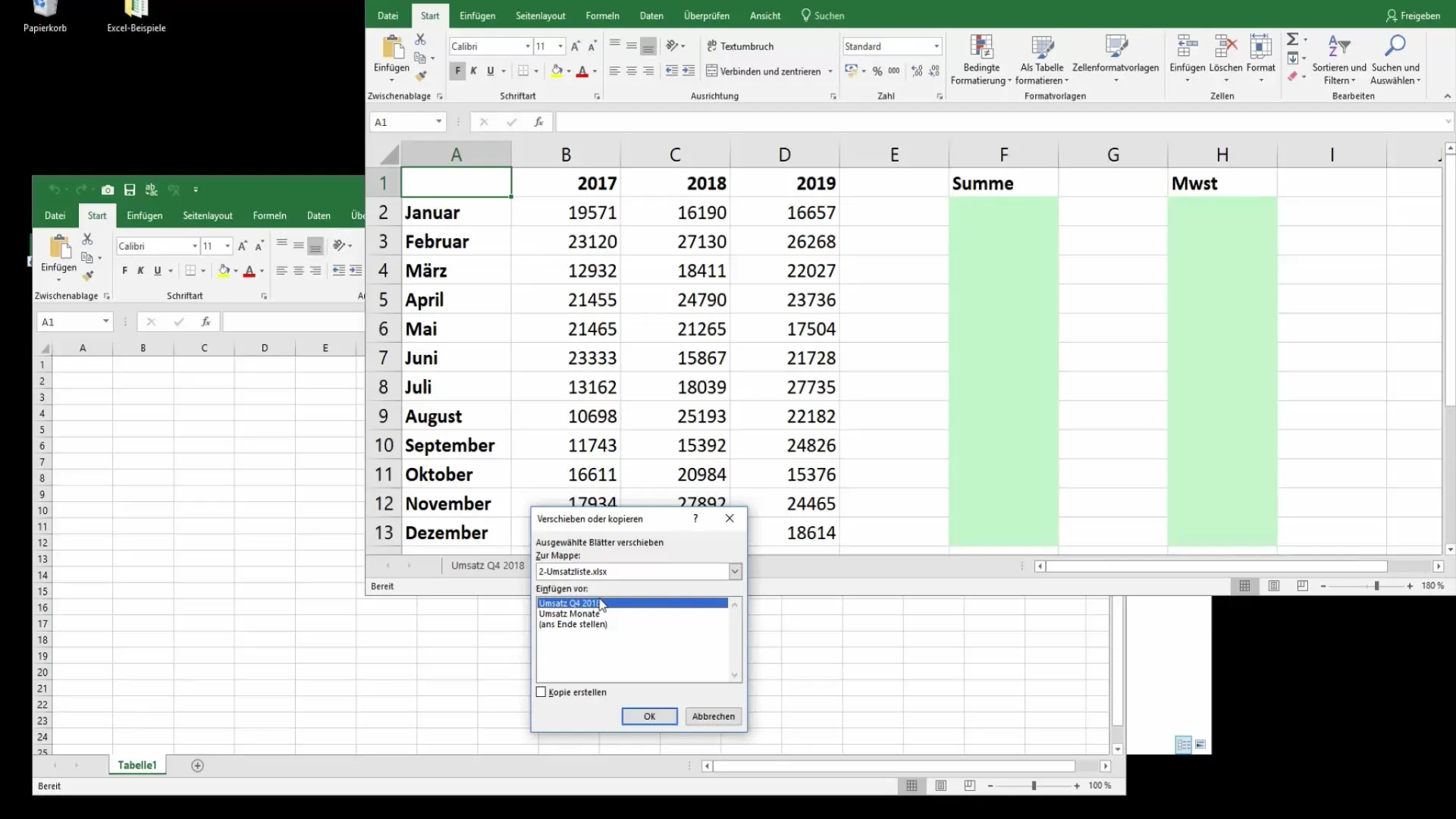Decrease font size in the front Excel window
The height and width of the screenshot is (819, 1456).
(592, 46)
